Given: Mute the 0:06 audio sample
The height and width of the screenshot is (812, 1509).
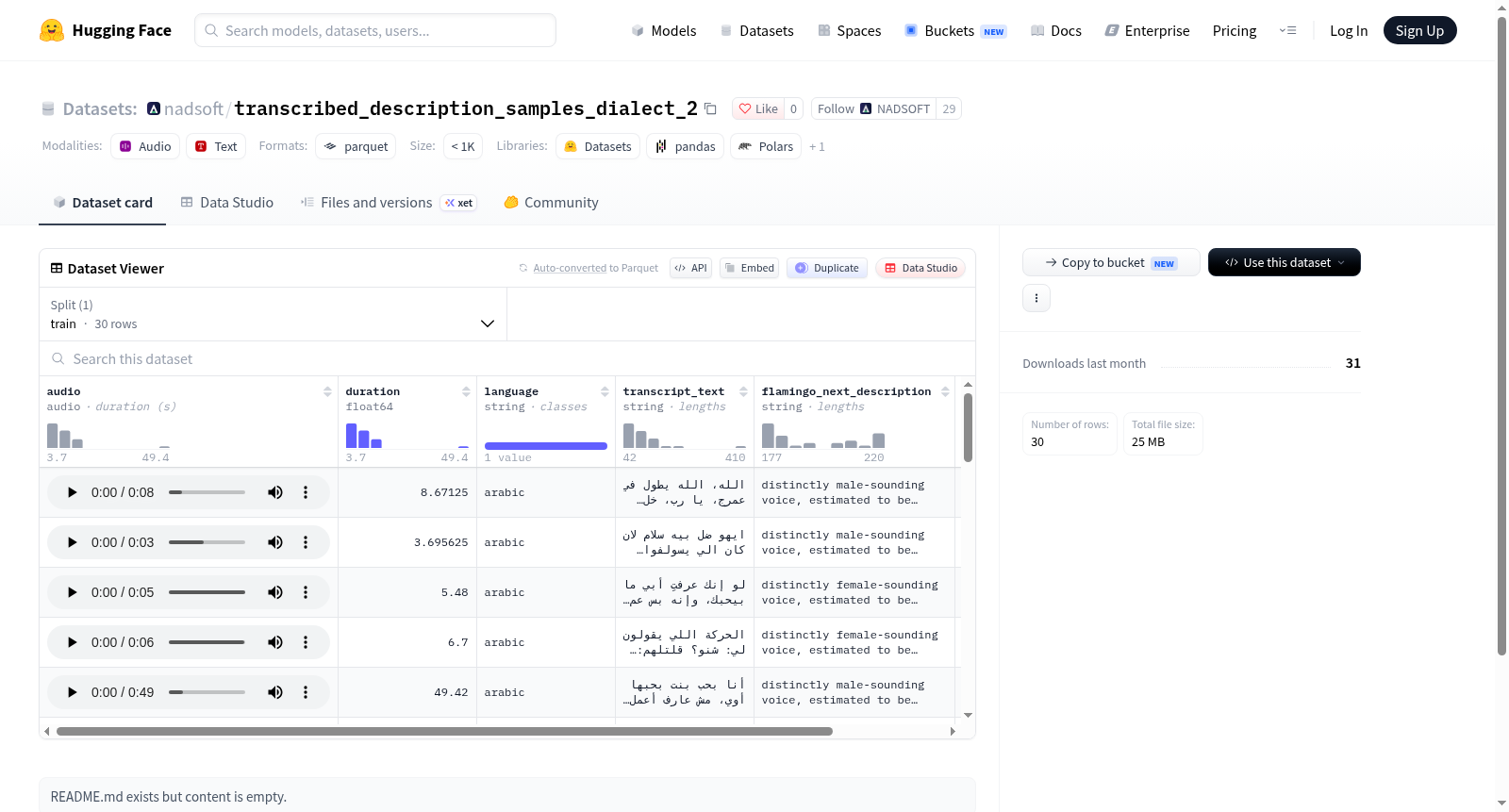Looking at the screenshot, I should (275, 642).
